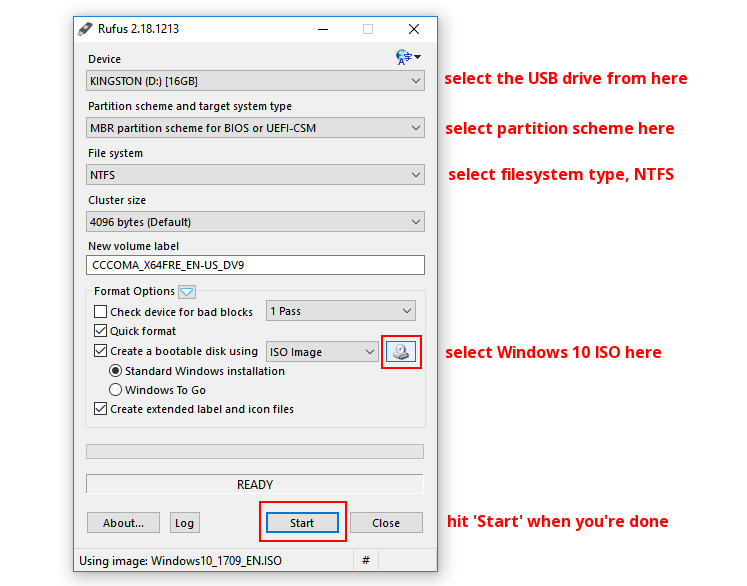This screenshot has height=586, width=747.
Task: Click the Start button
Action: coord(302,523)
